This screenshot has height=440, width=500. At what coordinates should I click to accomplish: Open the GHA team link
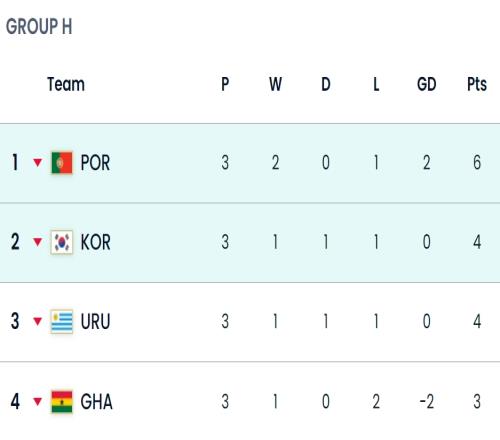[97, 402]
